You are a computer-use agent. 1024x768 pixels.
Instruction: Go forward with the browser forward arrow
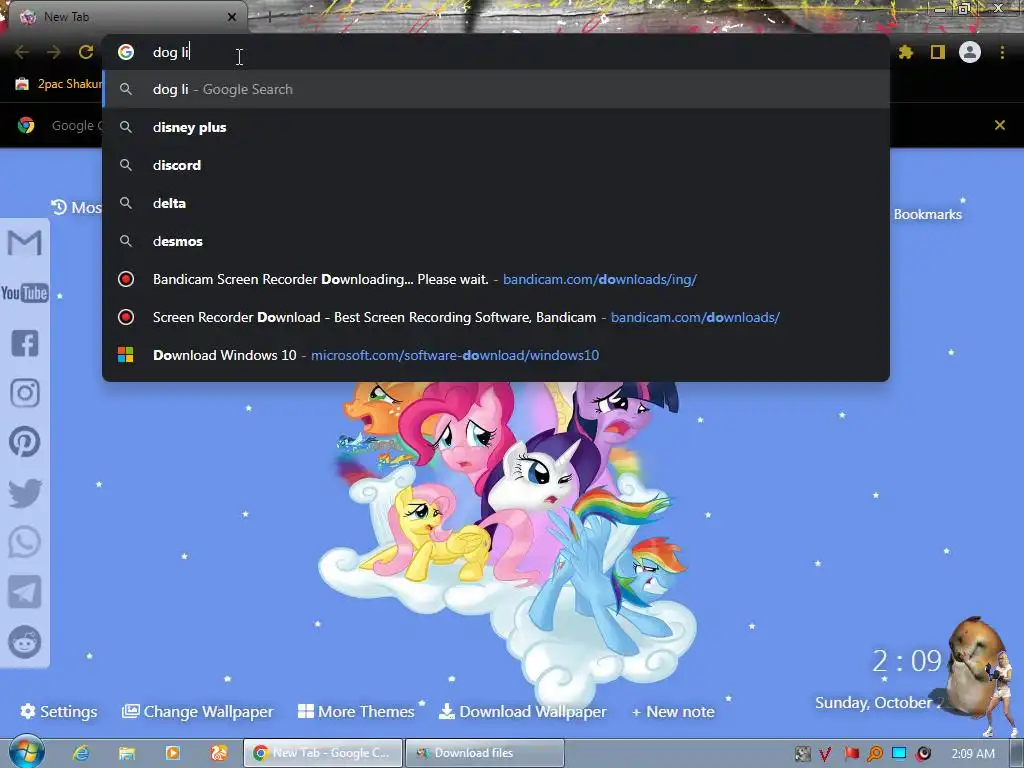54,52
